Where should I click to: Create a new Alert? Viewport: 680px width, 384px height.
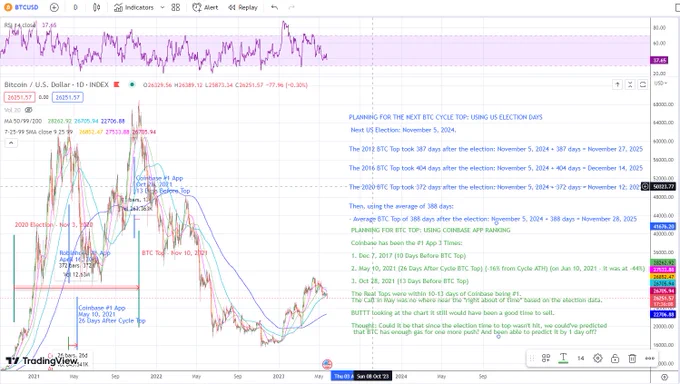click(x=206, y=7)
